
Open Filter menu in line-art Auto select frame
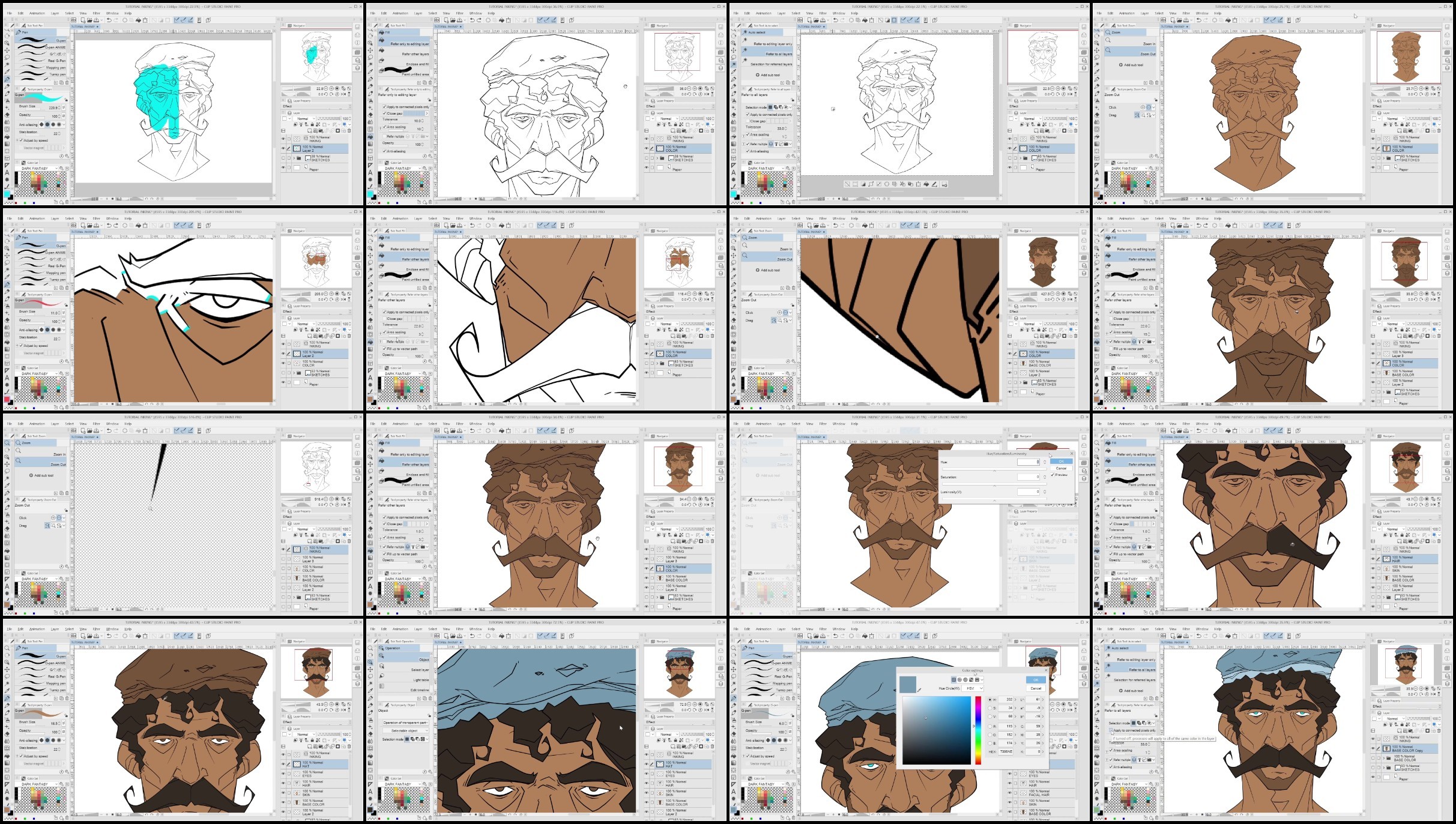click(824, 13)
